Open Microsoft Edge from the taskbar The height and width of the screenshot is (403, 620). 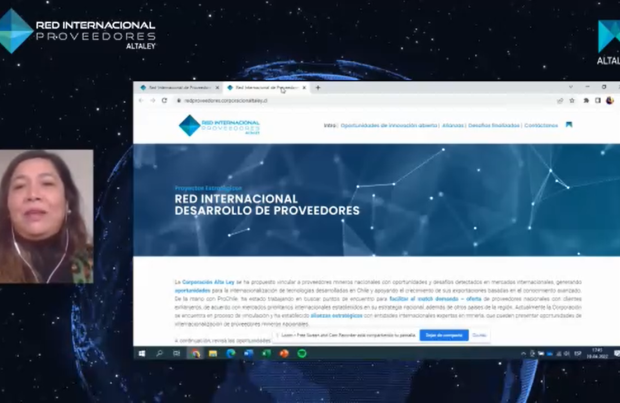(x=231, y=354)
